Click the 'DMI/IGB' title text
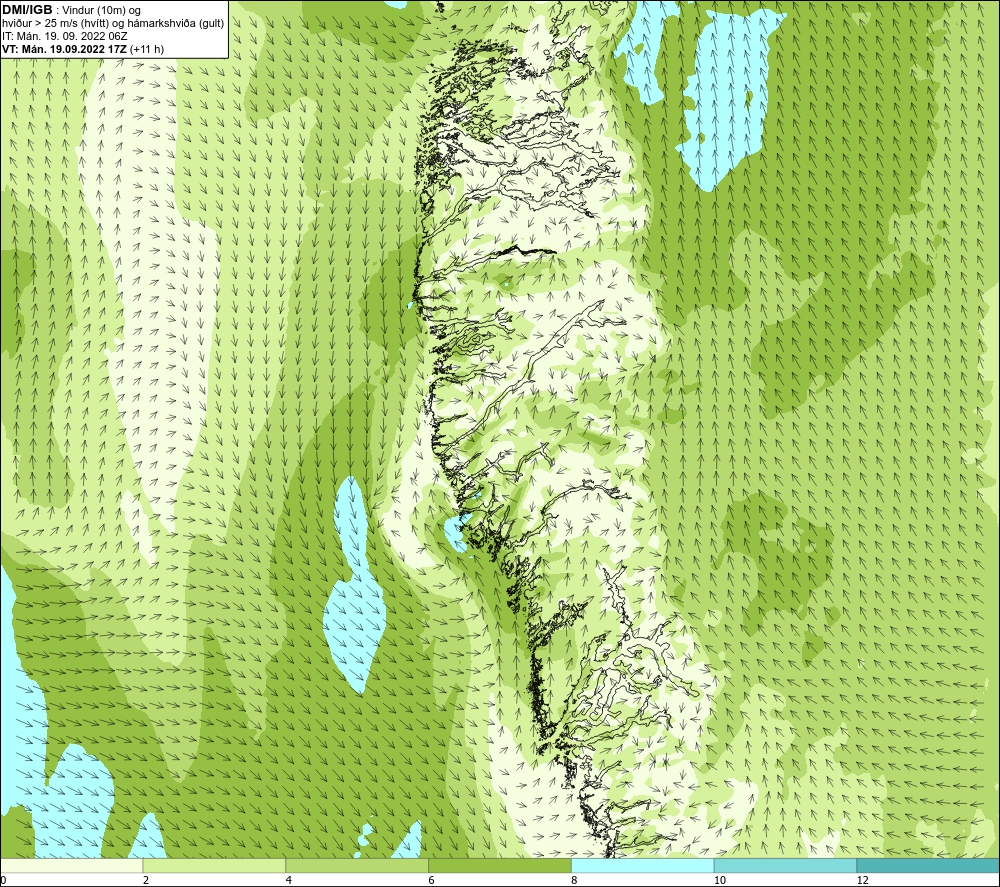The image size is (1000, 887). pos(27,10)
